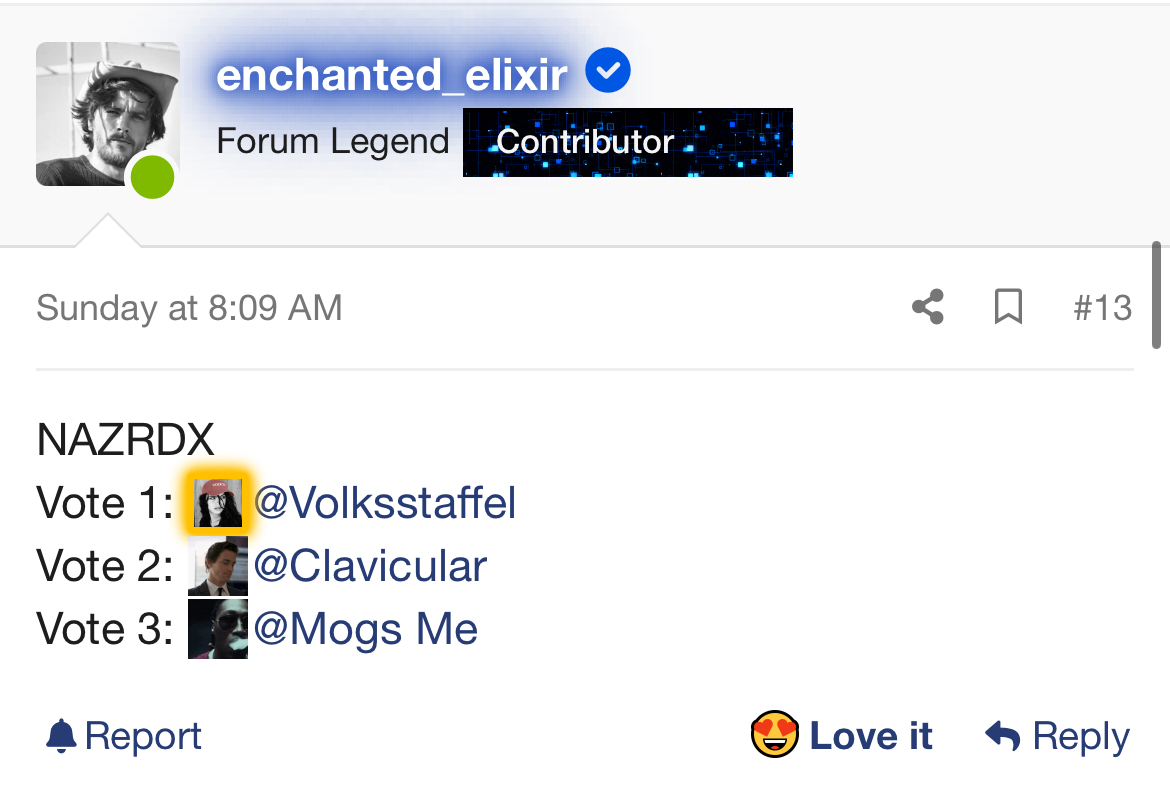Visit the @Volksstaffel mention link
The height and width of the screenshot is (800, 1170).
tap(385, 503)
